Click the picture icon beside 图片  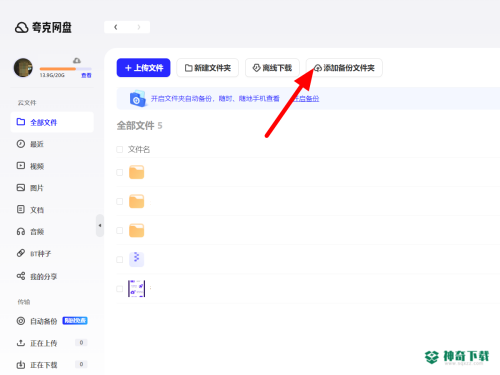pos(21,188)
